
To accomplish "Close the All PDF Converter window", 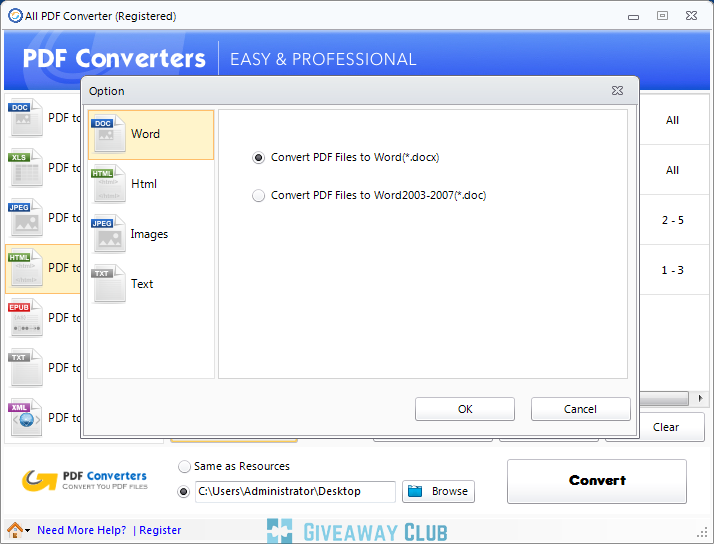I will 691,16.
